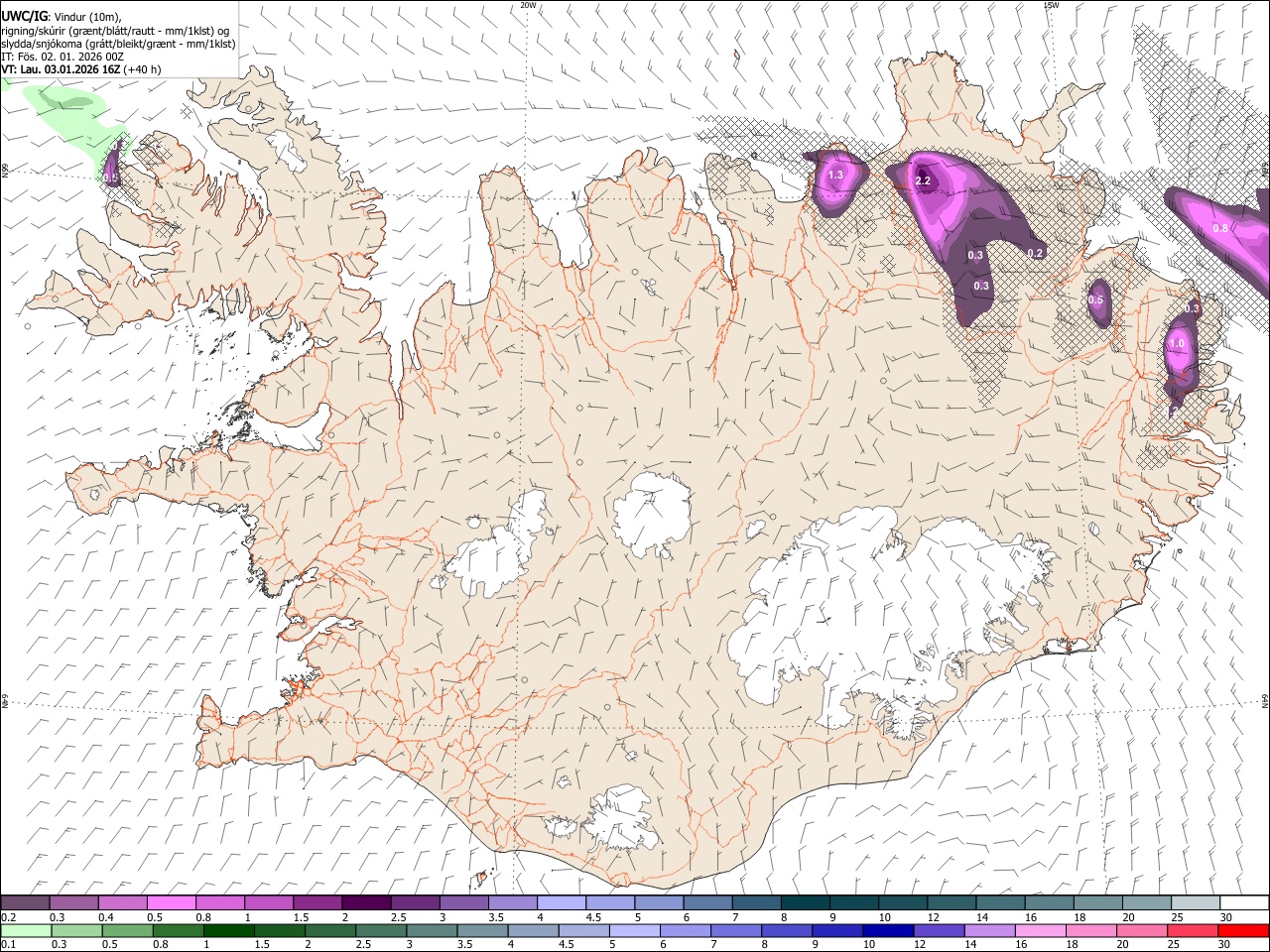
Task: Pick the 0.1 palest green rain scale swatch
Action: [x=27, y=930]
